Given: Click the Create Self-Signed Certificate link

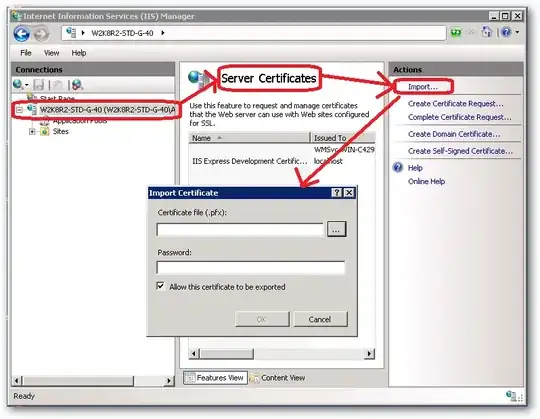Looking at the screenshot, I should (460, 151).
